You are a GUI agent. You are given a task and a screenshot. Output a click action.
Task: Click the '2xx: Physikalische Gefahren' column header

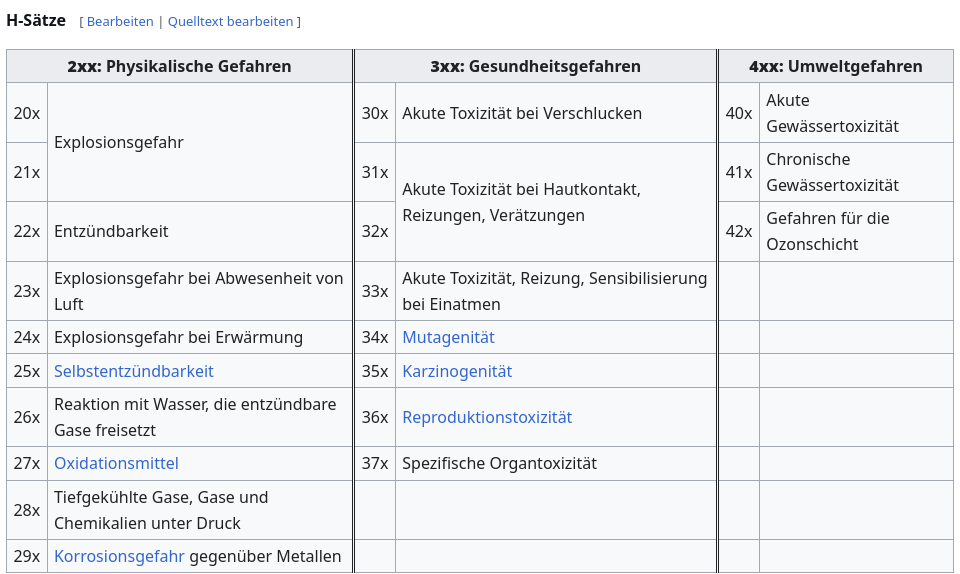pos(179,67)
